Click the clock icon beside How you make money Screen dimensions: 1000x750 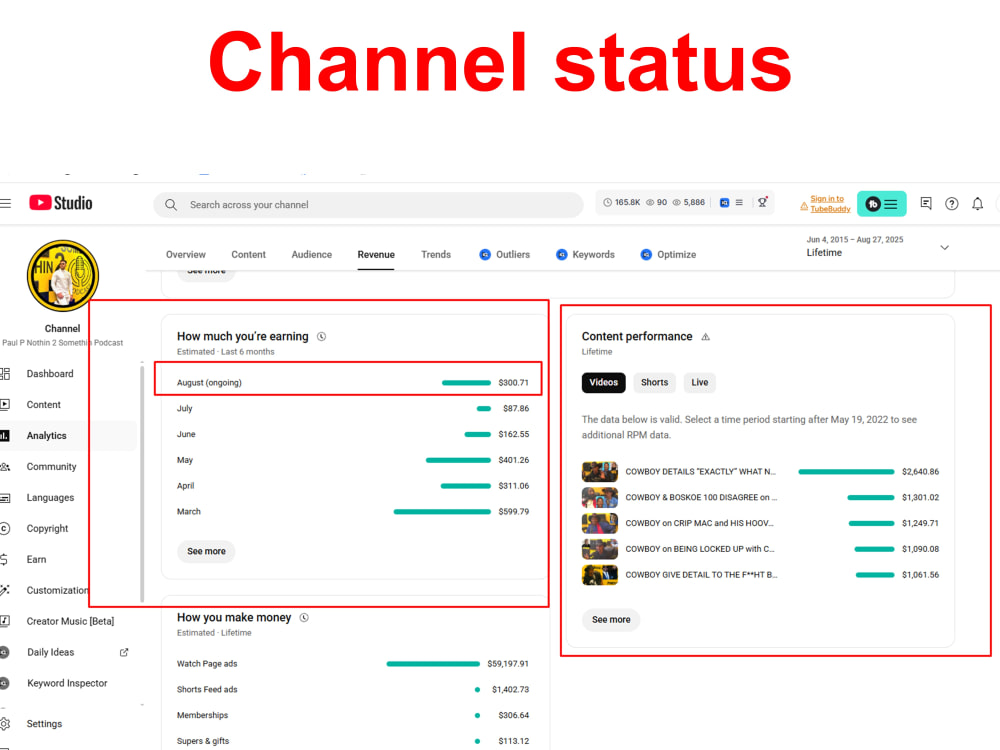[x=304, y=618]
